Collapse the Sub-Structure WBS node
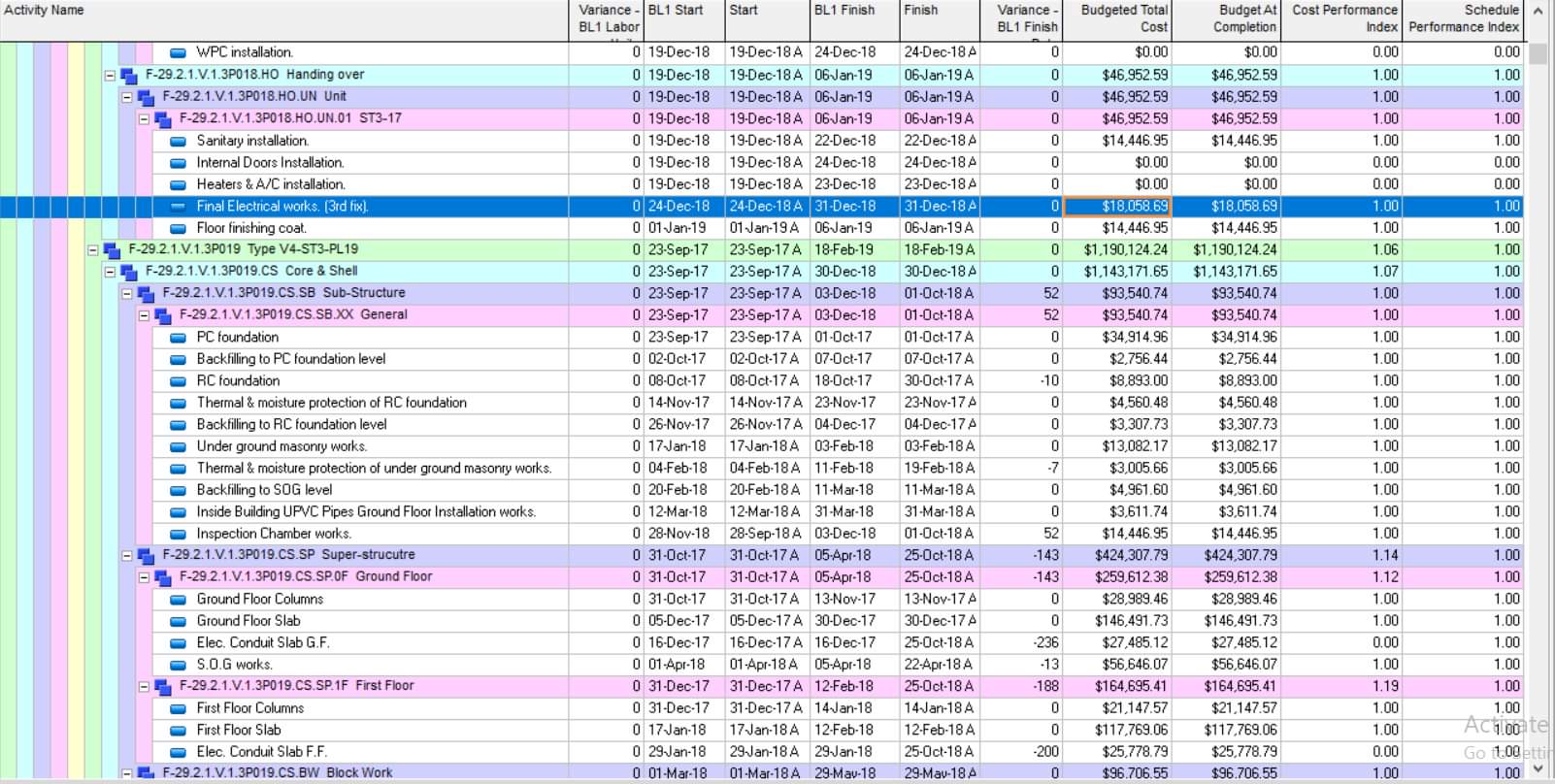This screenshot has width=1555, height=784. point(127,293)
